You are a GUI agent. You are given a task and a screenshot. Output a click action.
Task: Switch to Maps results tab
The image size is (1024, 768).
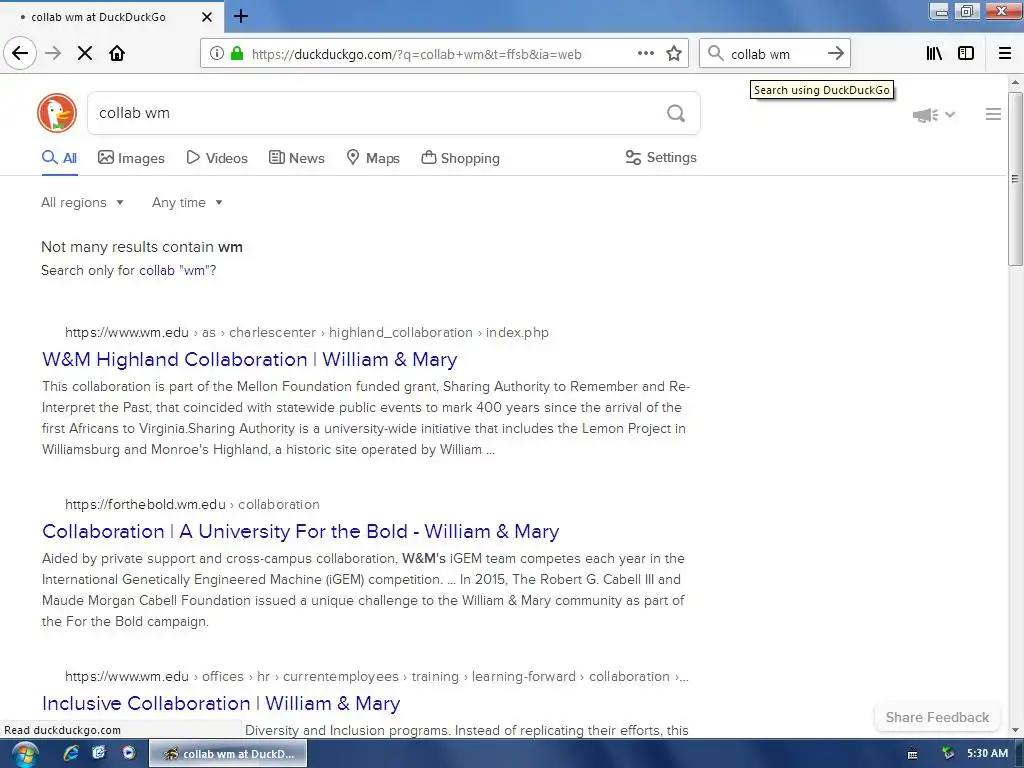click(x=373, y=158)
